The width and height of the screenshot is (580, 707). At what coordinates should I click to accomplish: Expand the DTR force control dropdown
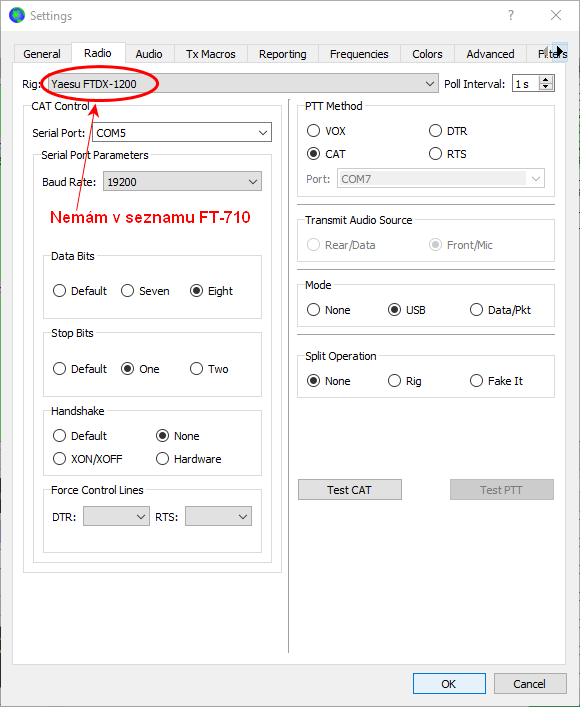click(x=116, y=517)
